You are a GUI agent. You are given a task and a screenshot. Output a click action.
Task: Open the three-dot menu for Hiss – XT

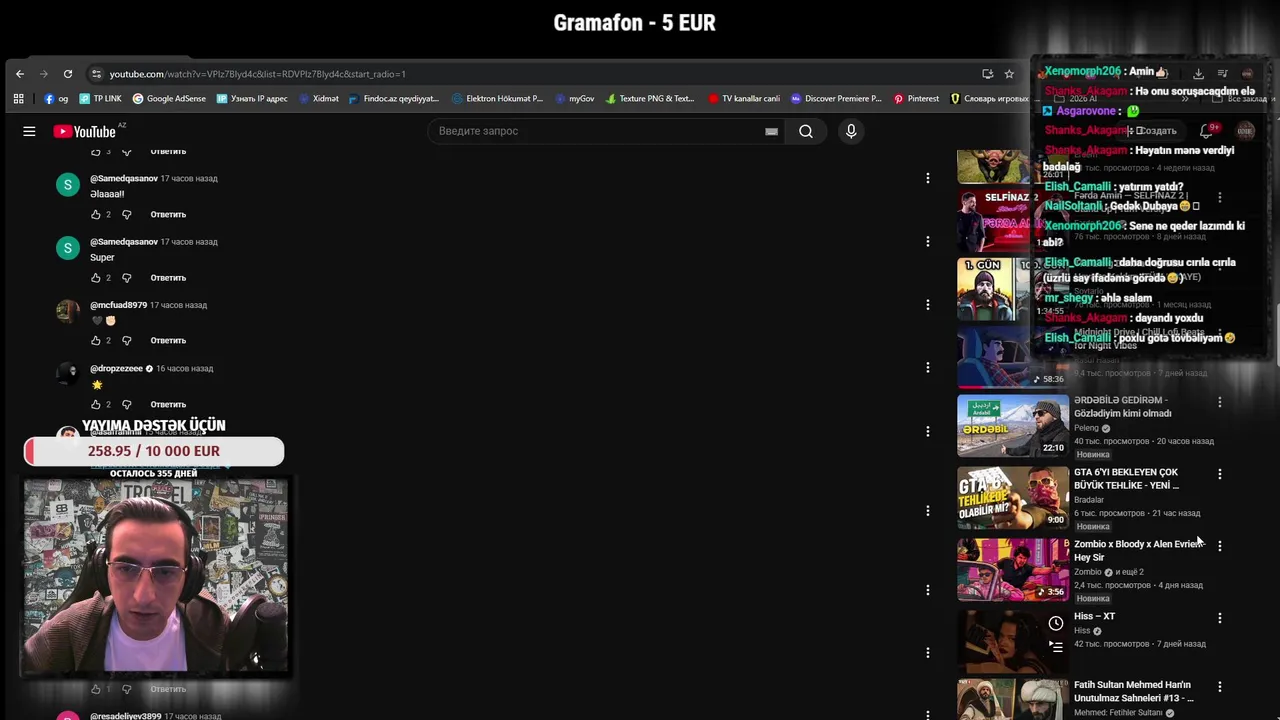tap(1219, 618)
